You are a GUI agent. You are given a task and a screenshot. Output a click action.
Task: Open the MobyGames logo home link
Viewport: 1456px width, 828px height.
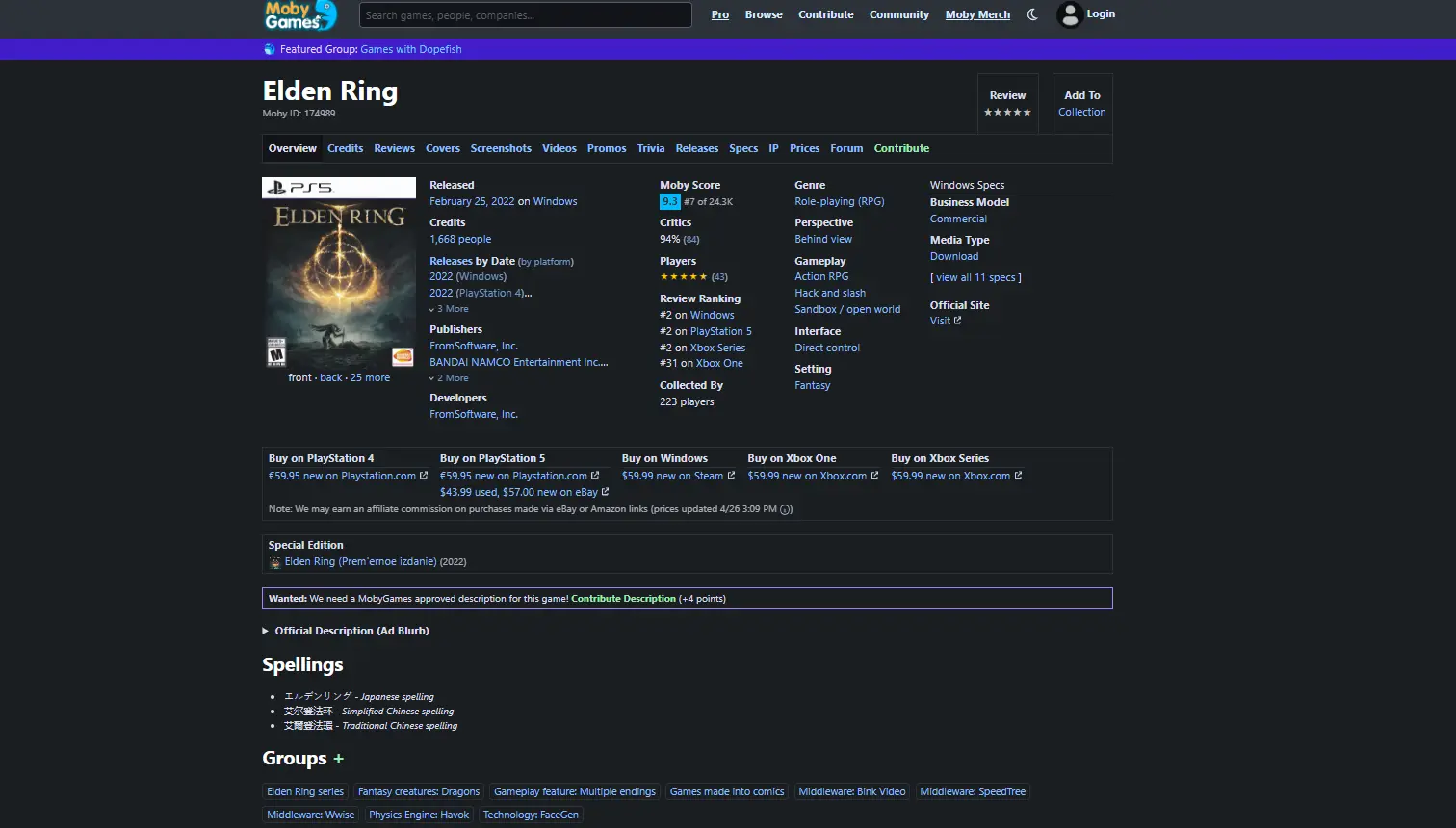(x=300, y=15)
